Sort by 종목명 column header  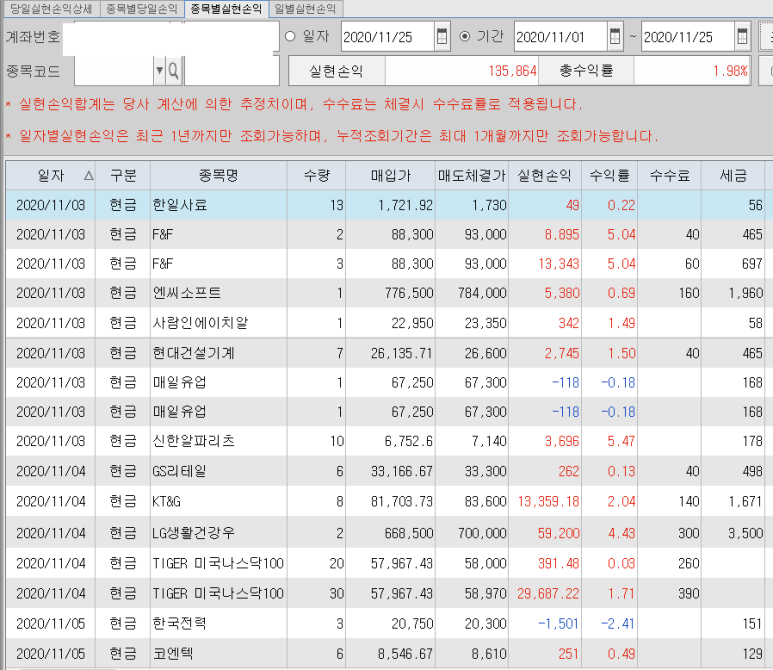(x=218, y=176)
